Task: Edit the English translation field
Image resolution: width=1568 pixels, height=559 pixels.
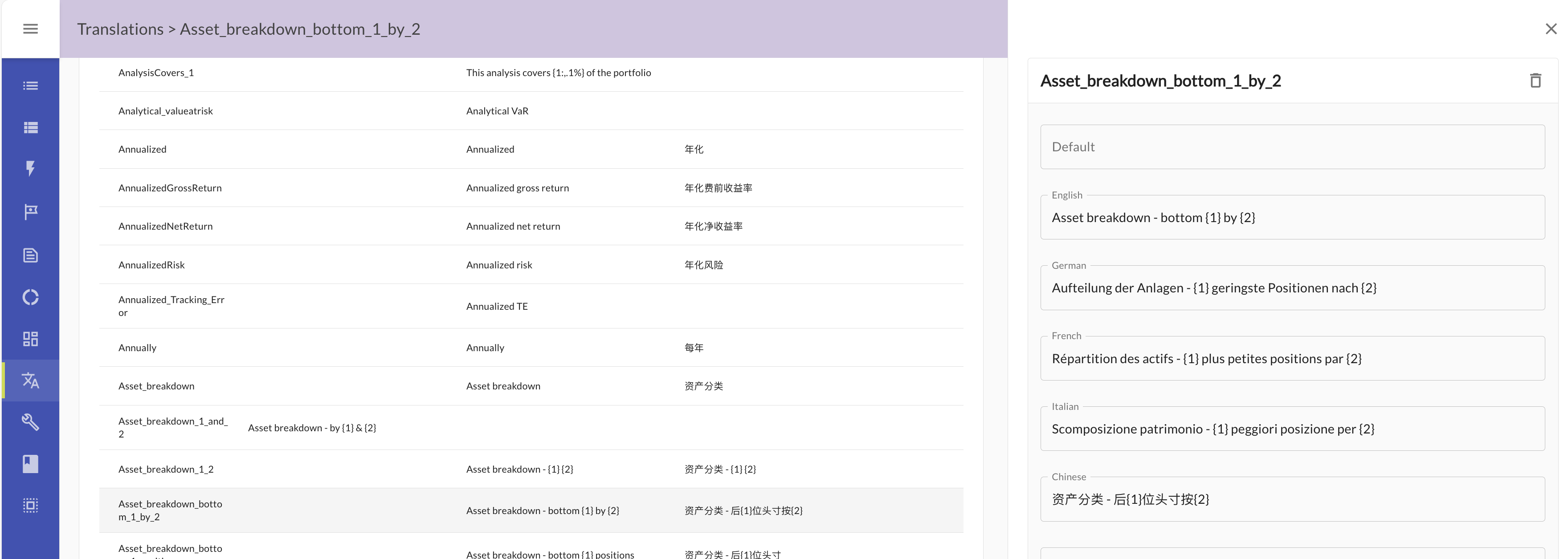Action: click(1292, 218)
